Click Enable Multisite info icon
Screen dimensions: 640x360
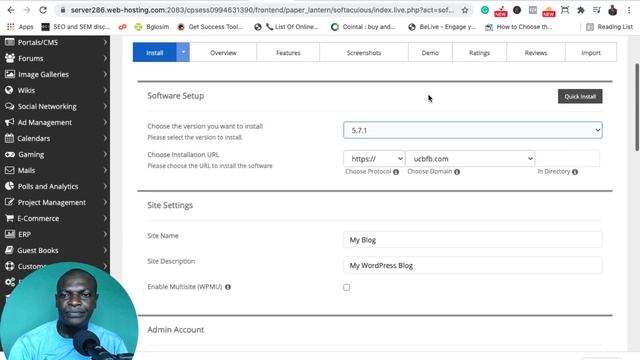coord(228,287)
